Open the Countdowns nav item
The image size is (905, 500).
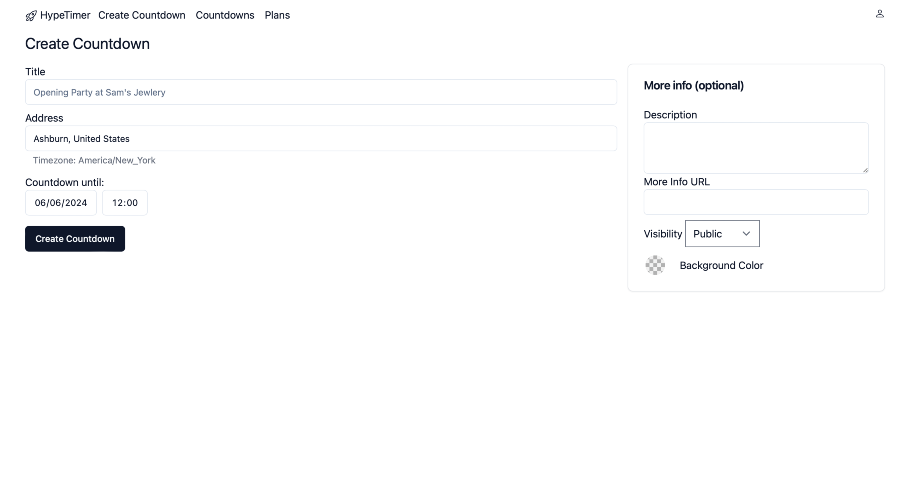tap(225, 16)
